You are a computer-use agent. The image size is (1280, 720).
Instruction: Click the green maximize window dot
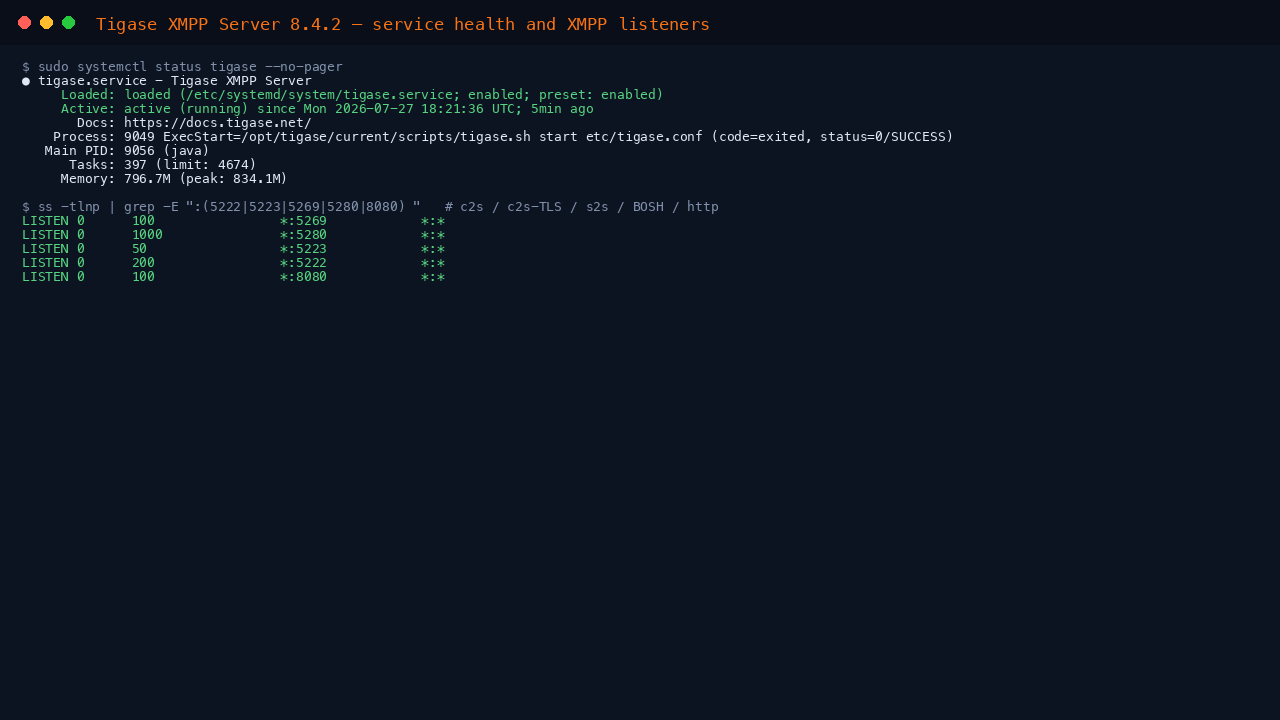(68, 23)
